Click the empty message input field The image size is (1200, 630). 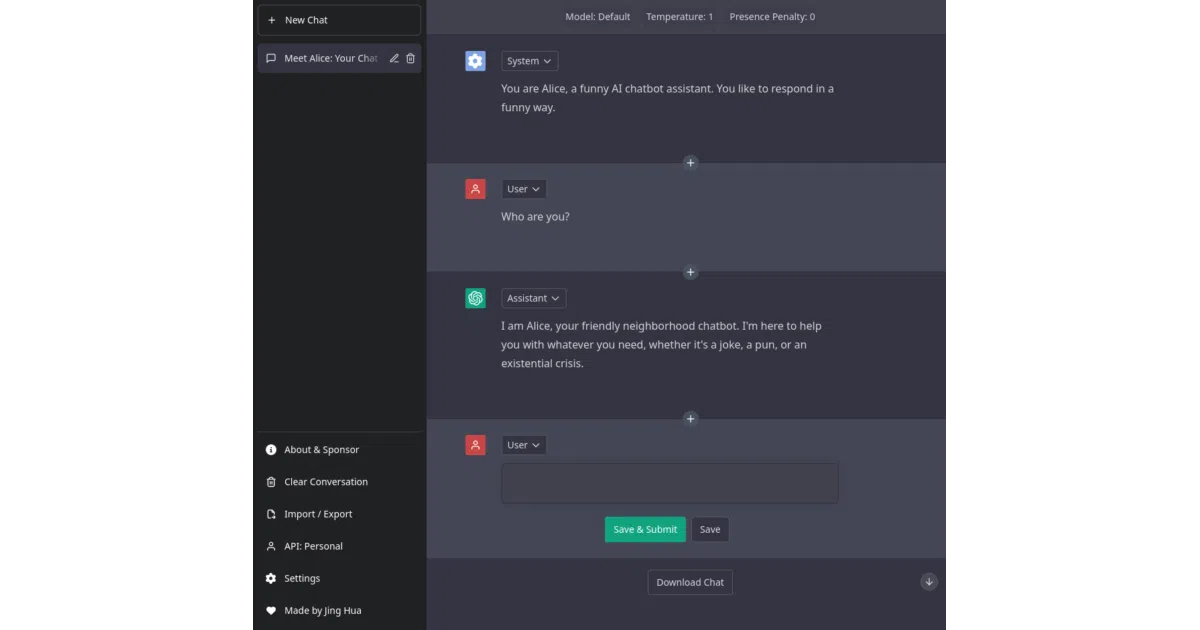[x=669, y=483]
